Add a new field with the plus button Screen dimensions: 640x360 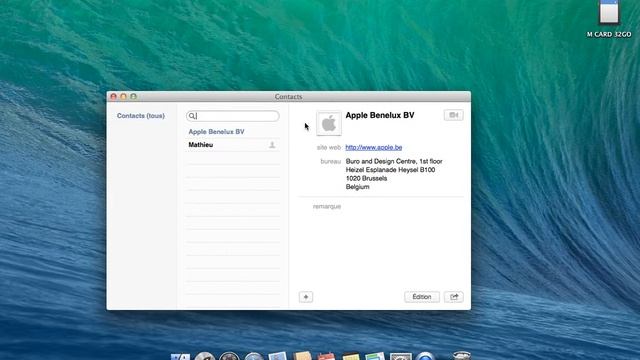(x=306, y=297)
